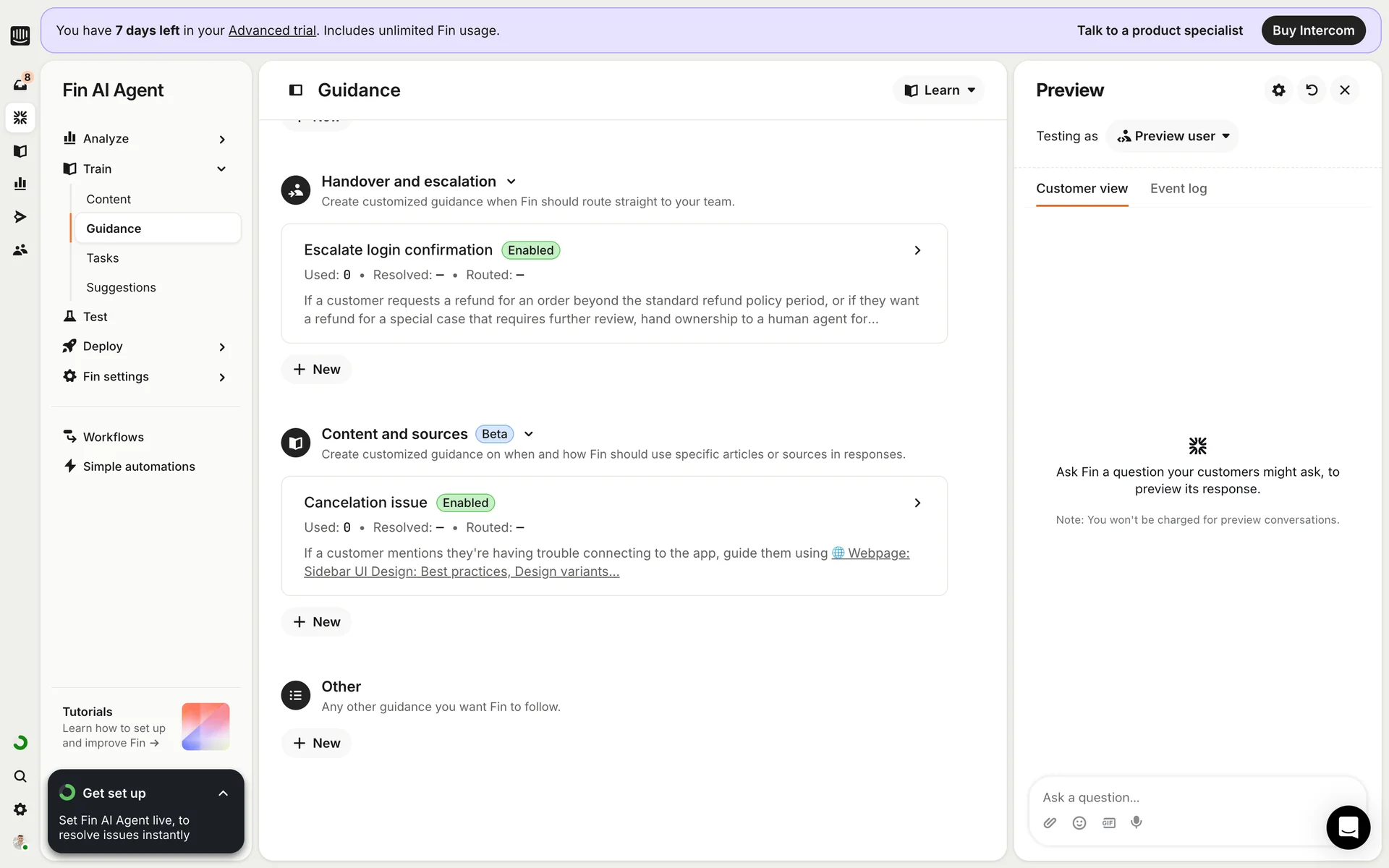Click the Knowledge book icon in left rail
1389x868 pixels.
[x=20, y=150]
